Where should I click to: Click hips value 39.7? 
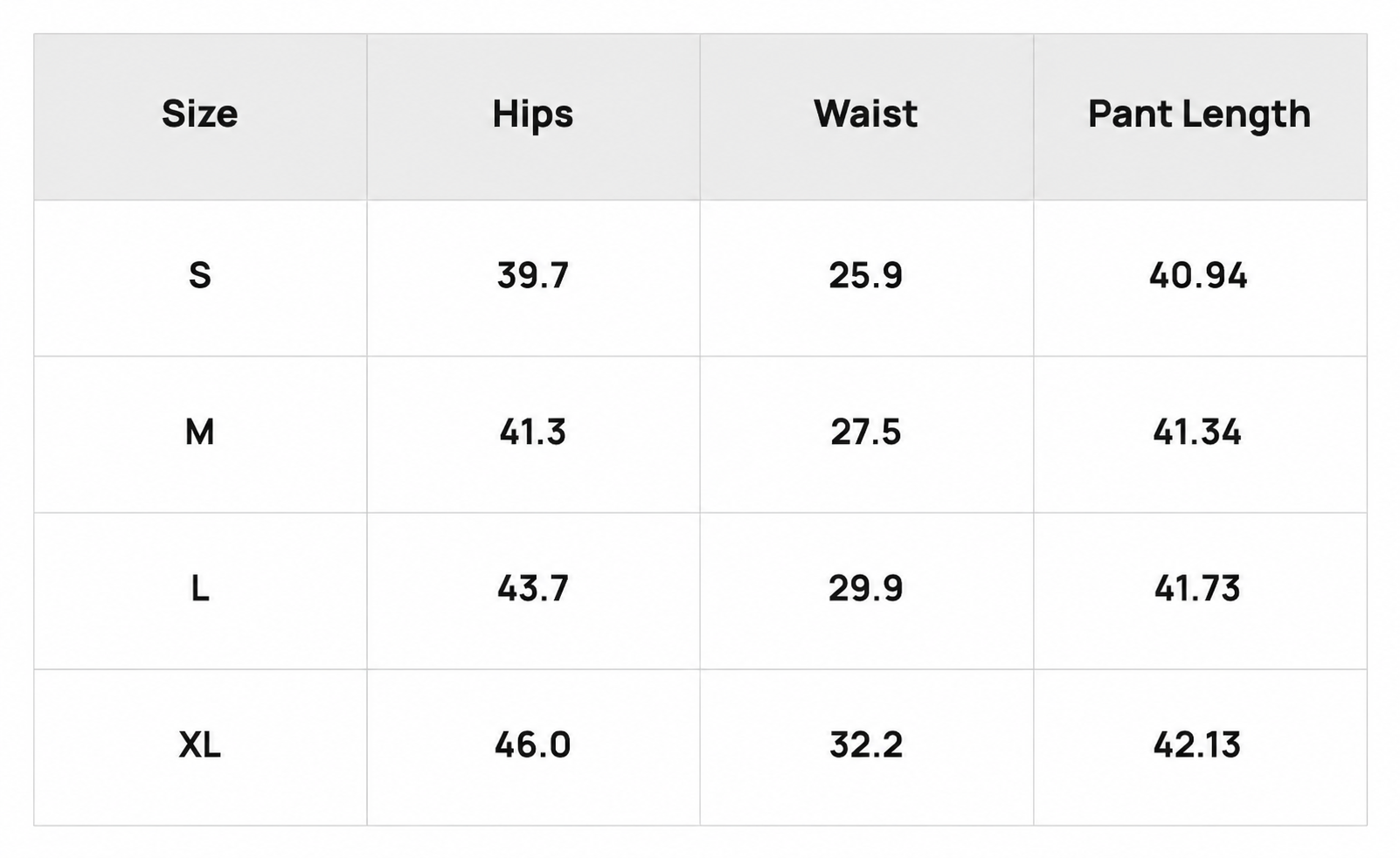[532, 276]
